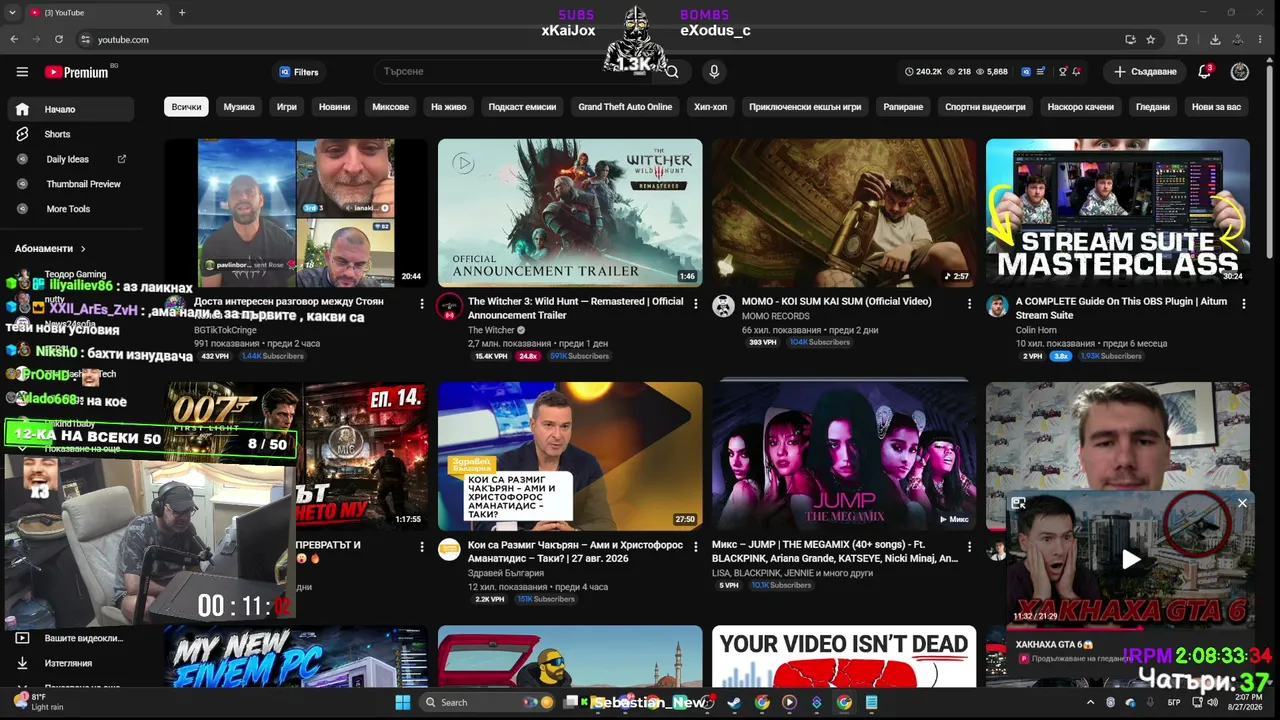Close the mini player
Image resolution: width=1280 pixels, height=720 pixels.
1242,503
